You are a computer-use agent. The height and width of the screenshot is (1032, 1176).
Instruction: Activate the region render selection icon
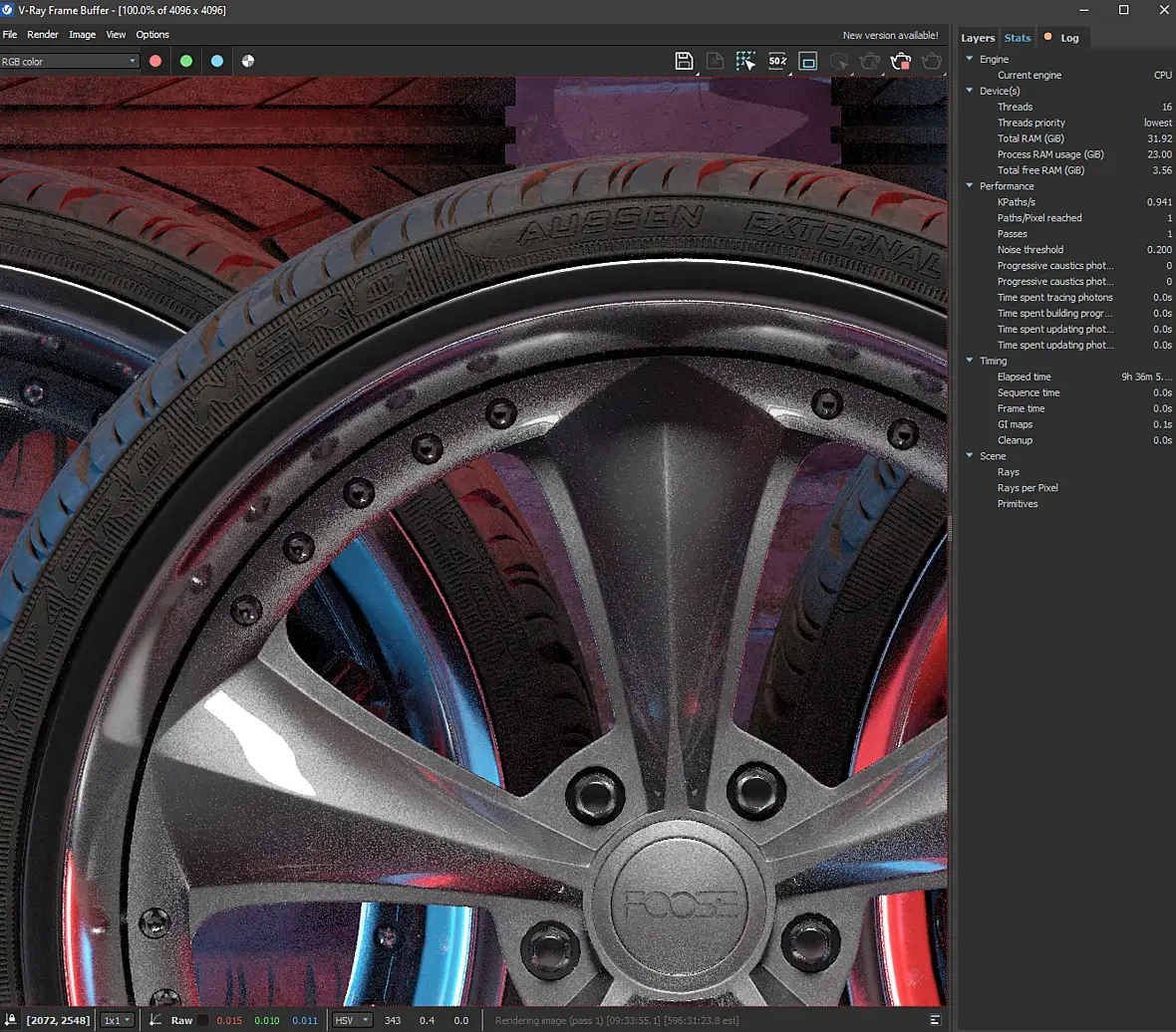point(745,61)
